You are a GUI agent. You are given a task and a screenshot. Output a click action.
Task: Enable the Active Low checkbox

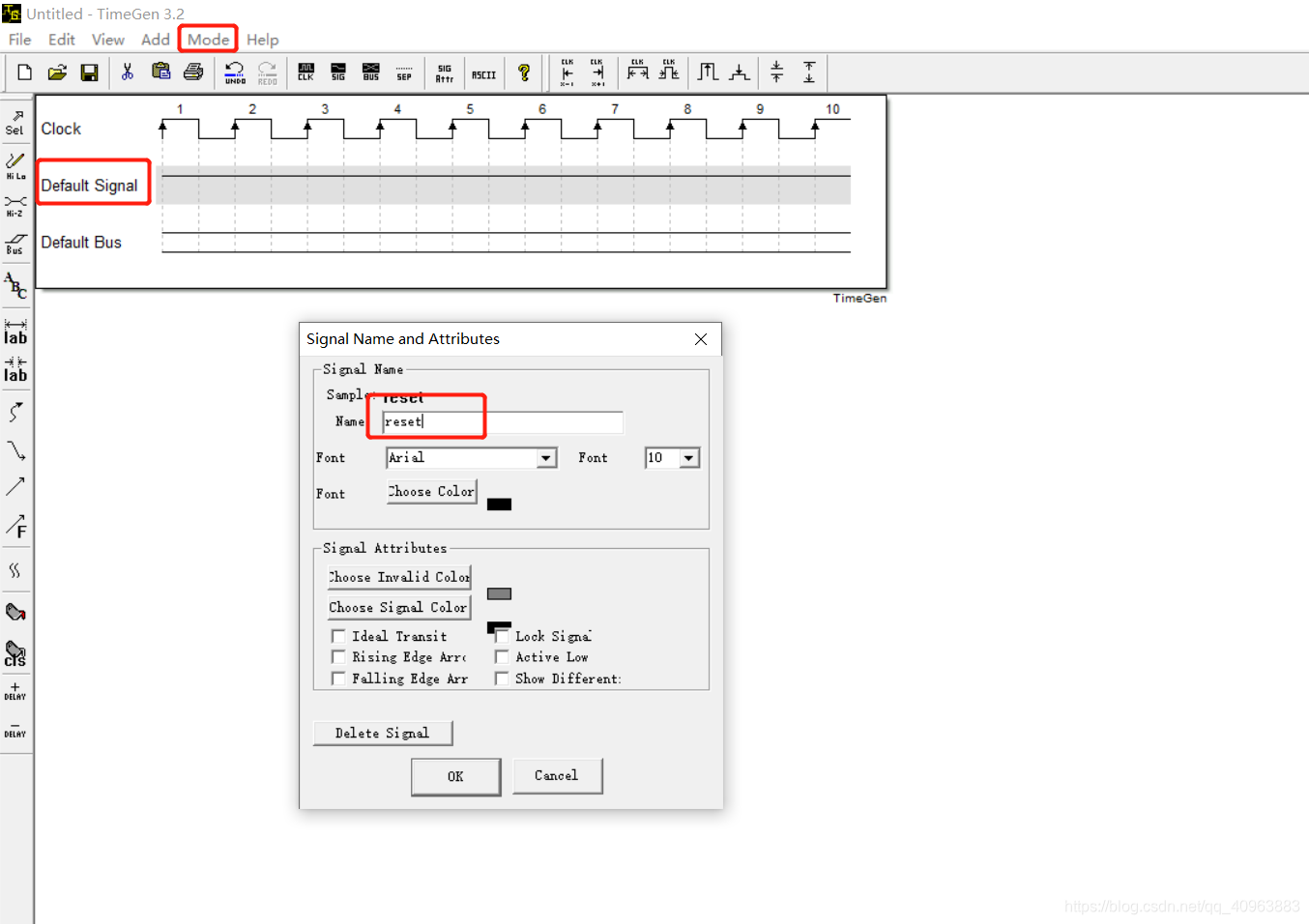(x=502, y=657)
